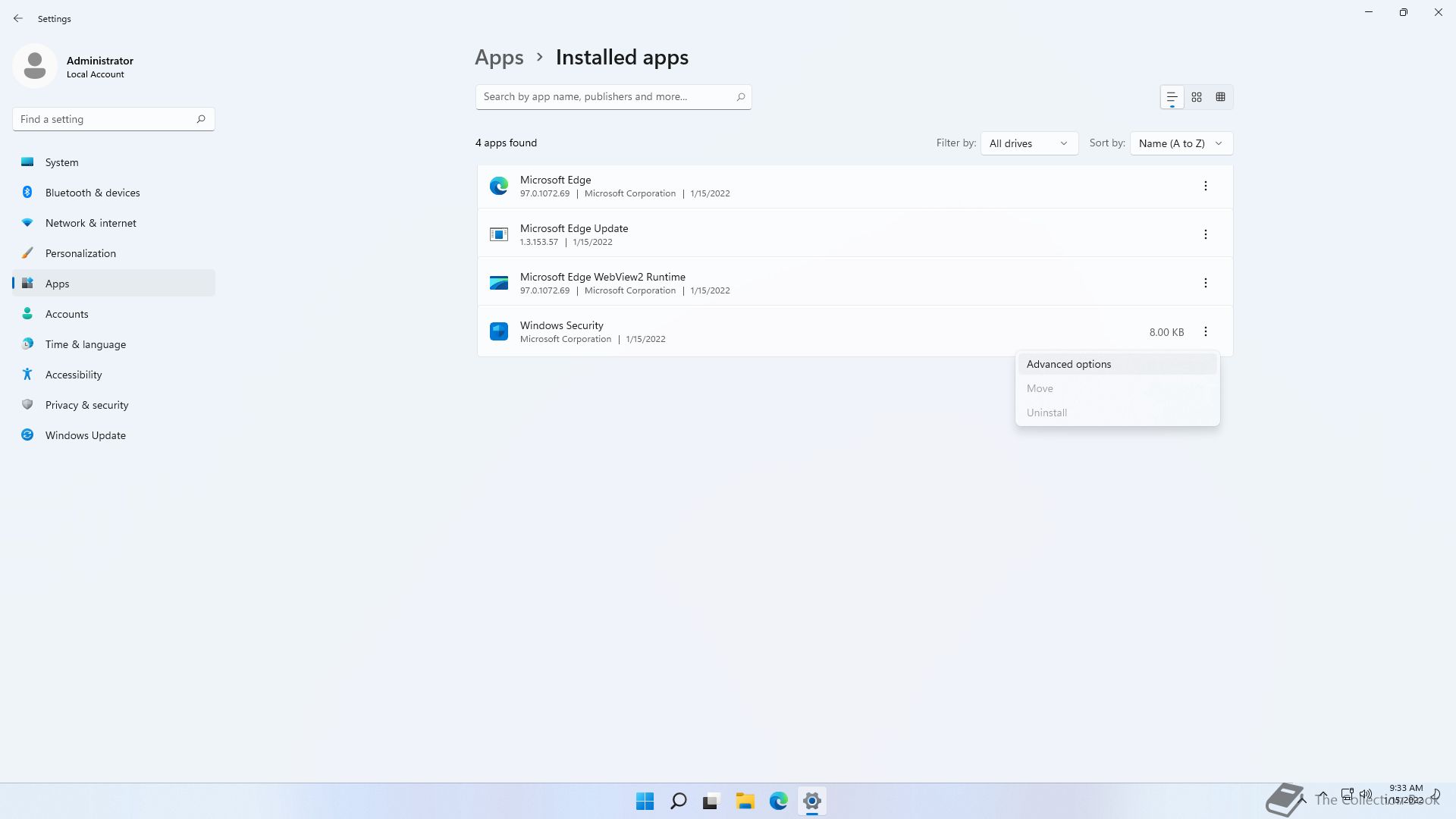The height and width of the screenshot is (819, 1456).
Task: Click the Accounts person icon
Action: pos(27,313)
